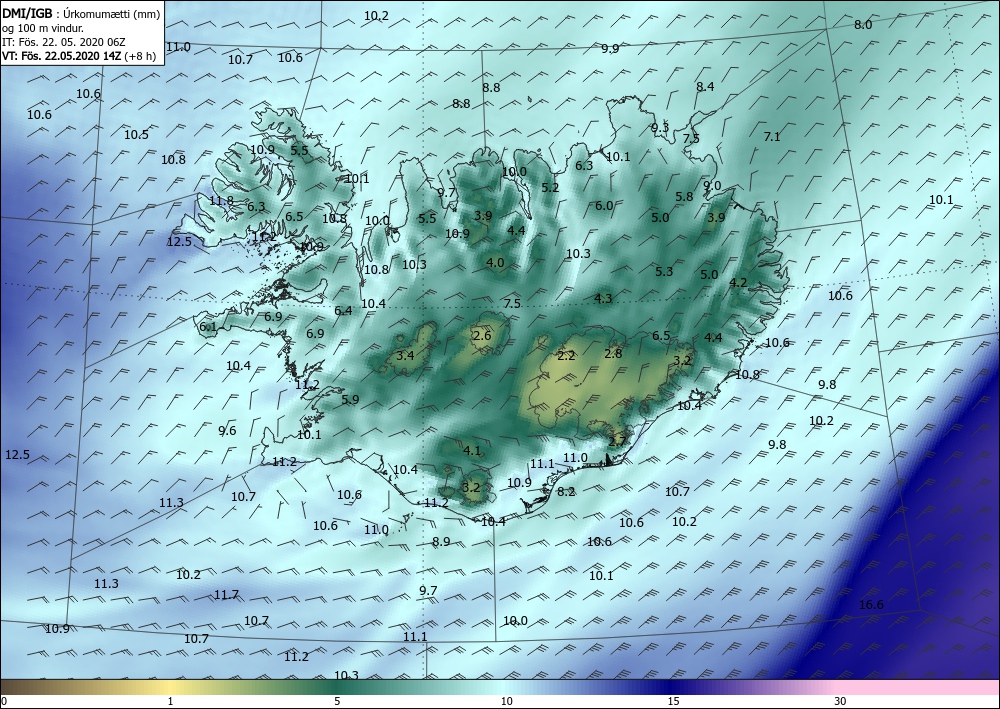Click the 'DMI/IGB : Úrkomumætti (mm)' title line

tap(80, 13)
